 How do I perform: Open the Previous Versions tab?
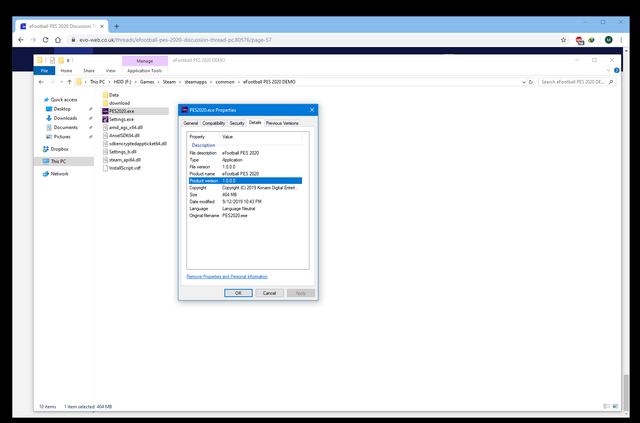pos(282,122)
